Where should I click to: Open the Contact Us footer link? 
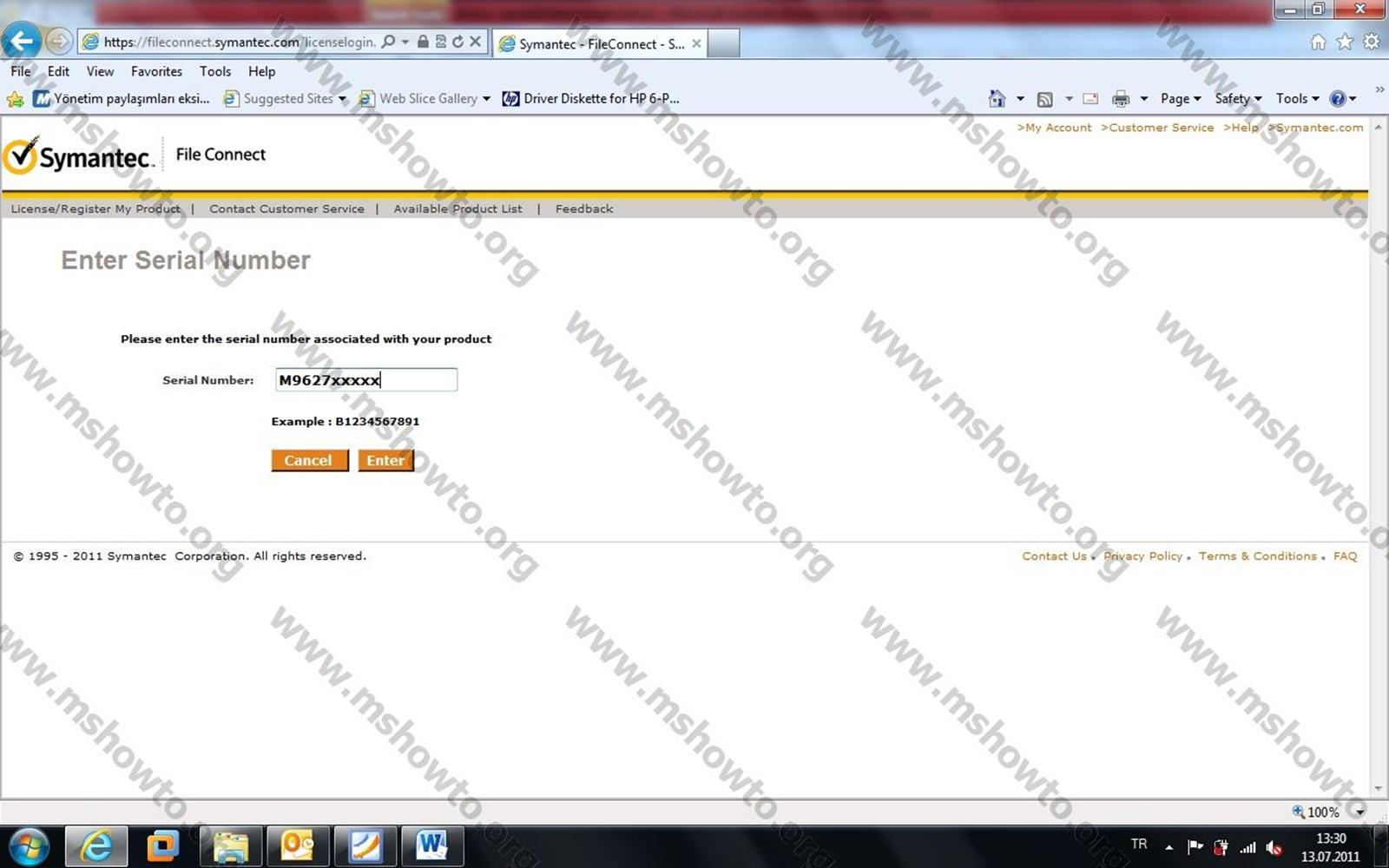pos(1054,556)
